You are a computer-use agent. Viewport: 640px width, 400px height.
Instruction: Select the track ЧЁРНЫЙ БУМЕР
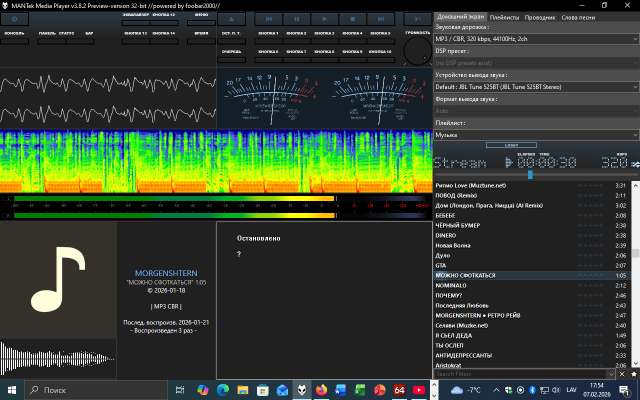pyautogui.click(x=533, y=225)
